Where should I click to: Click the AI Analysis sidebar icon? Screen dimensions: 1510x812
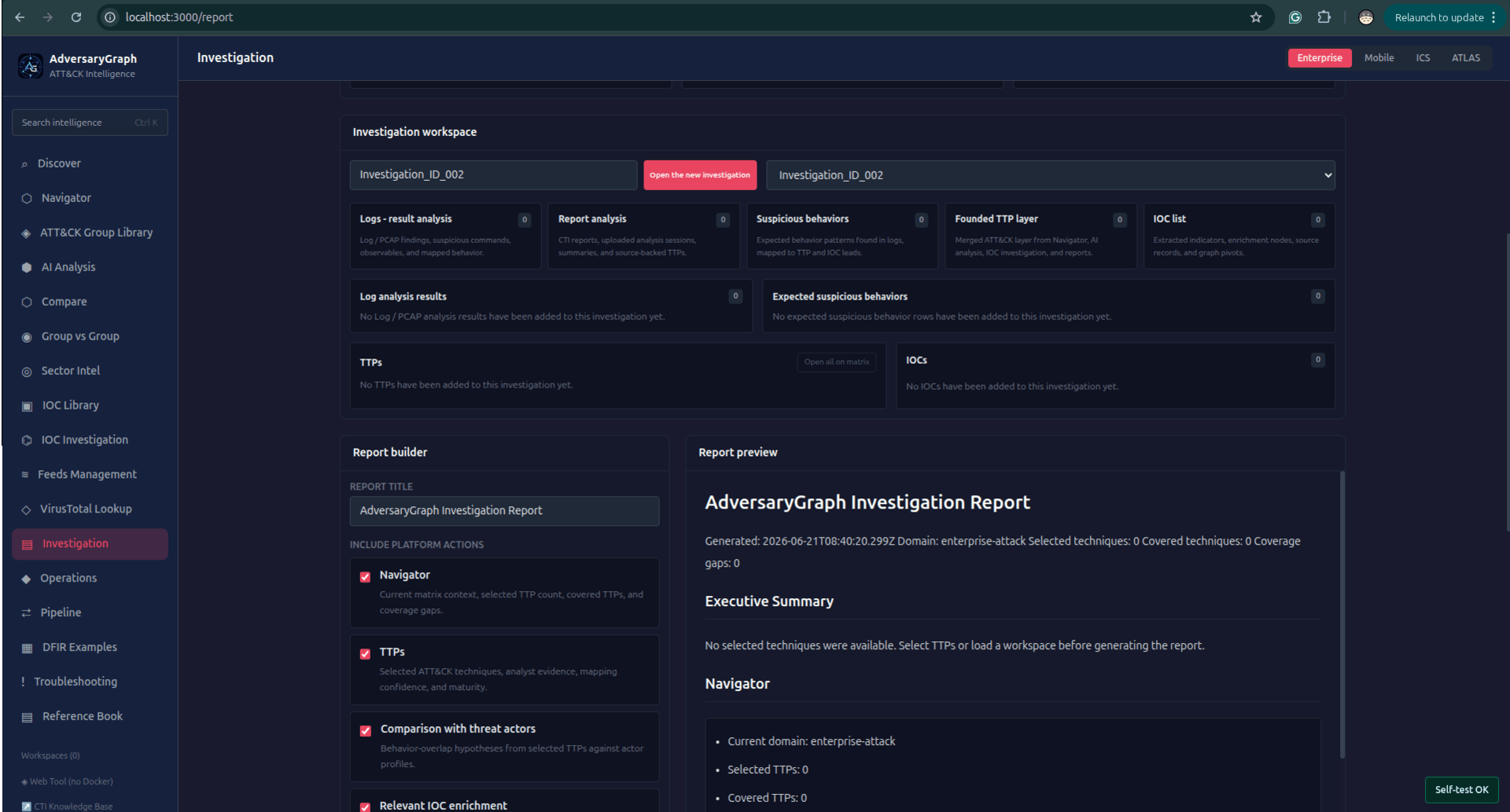pos(27,268)
